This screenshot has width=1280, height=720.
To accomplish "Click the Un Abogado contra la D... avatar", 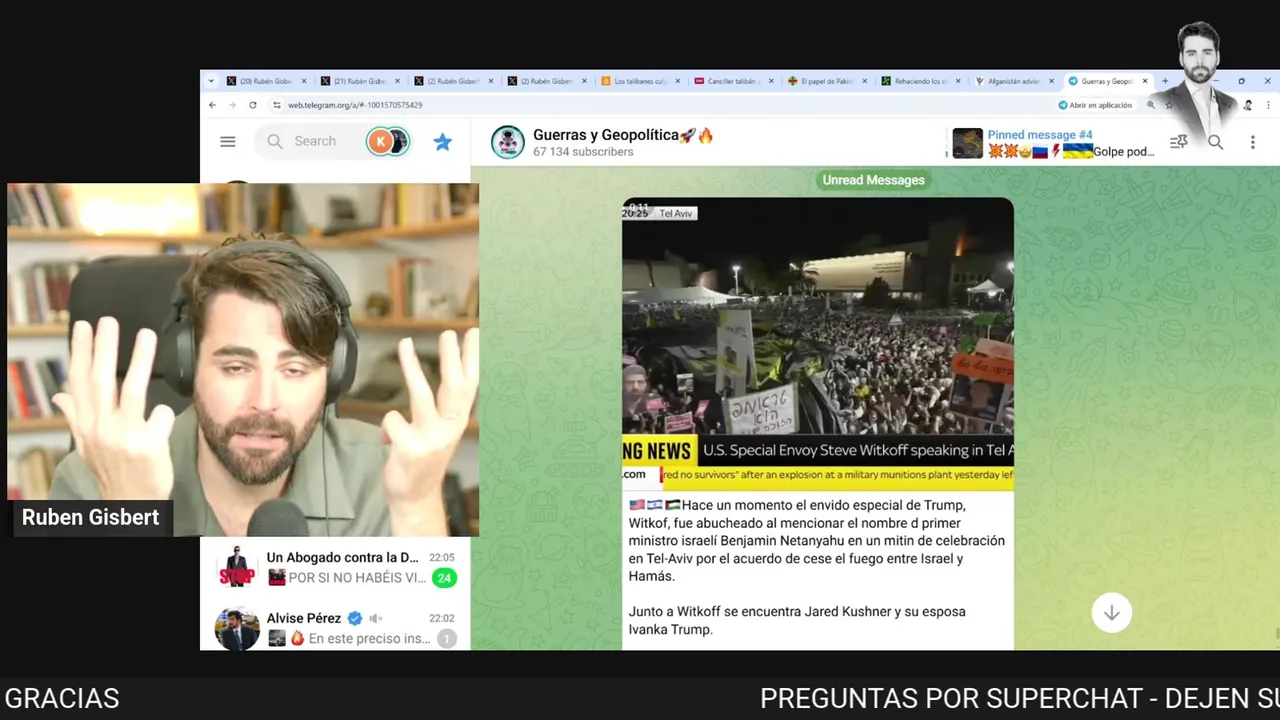I will point(237,567).
